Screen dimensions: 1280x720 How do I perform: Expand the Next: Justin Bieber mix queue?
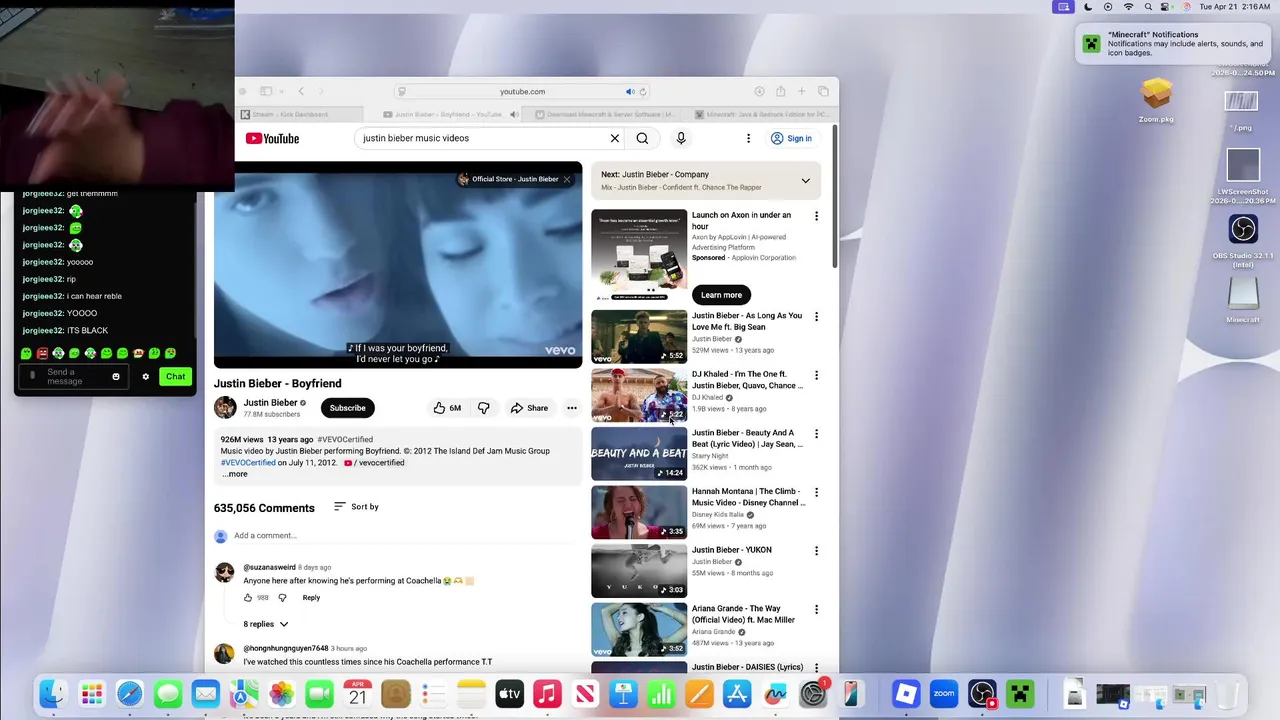[805, 181]
